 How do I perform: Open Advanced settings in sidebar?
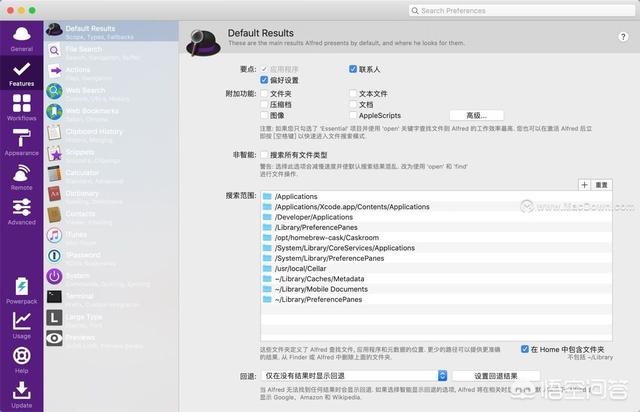(x=21, y=211)
